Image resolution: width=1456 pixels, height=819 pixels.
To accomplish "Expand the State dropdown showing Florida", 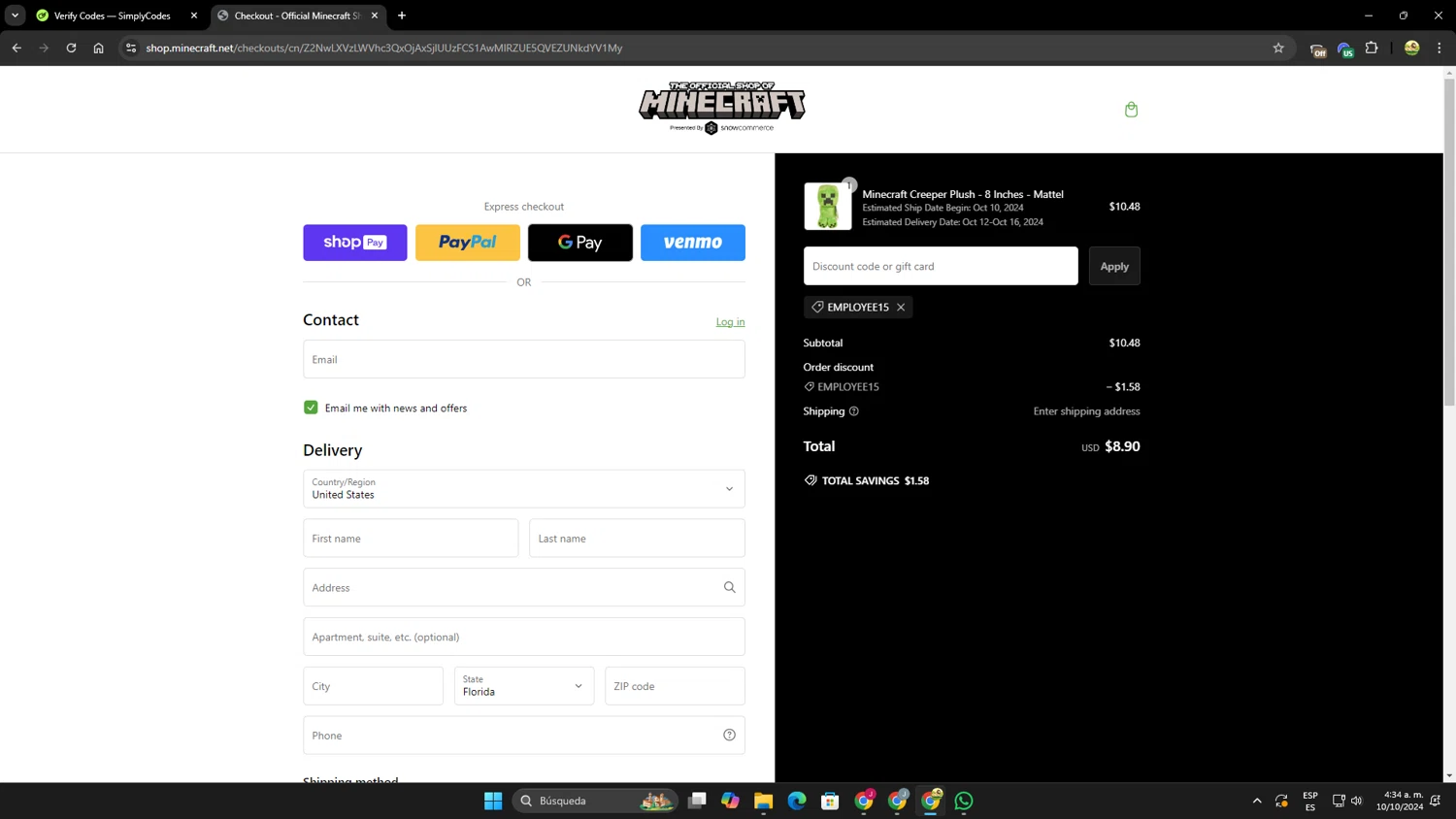I will (x=524, y=686).
